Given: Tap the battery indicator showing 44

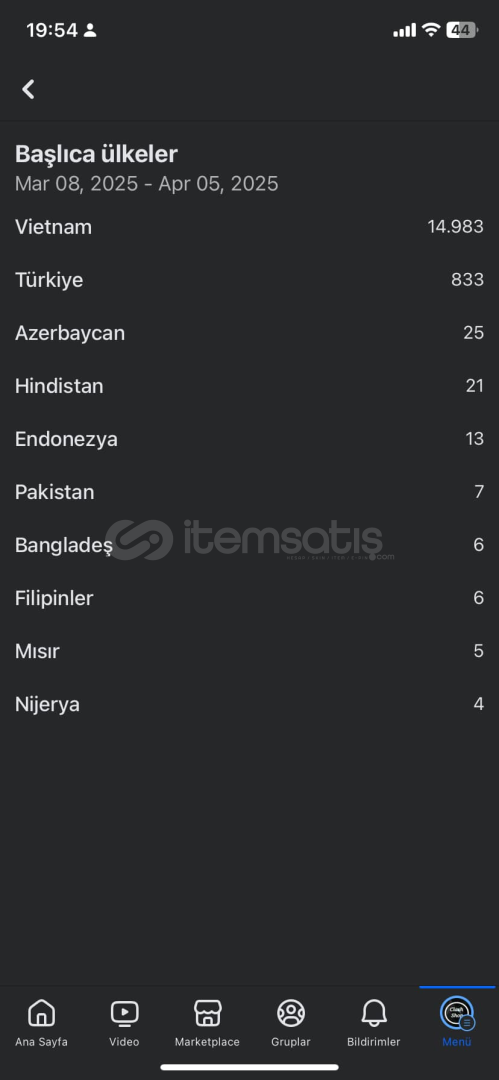Looking at the screenshot, I should pyautogui.click(x=462, y=30).
